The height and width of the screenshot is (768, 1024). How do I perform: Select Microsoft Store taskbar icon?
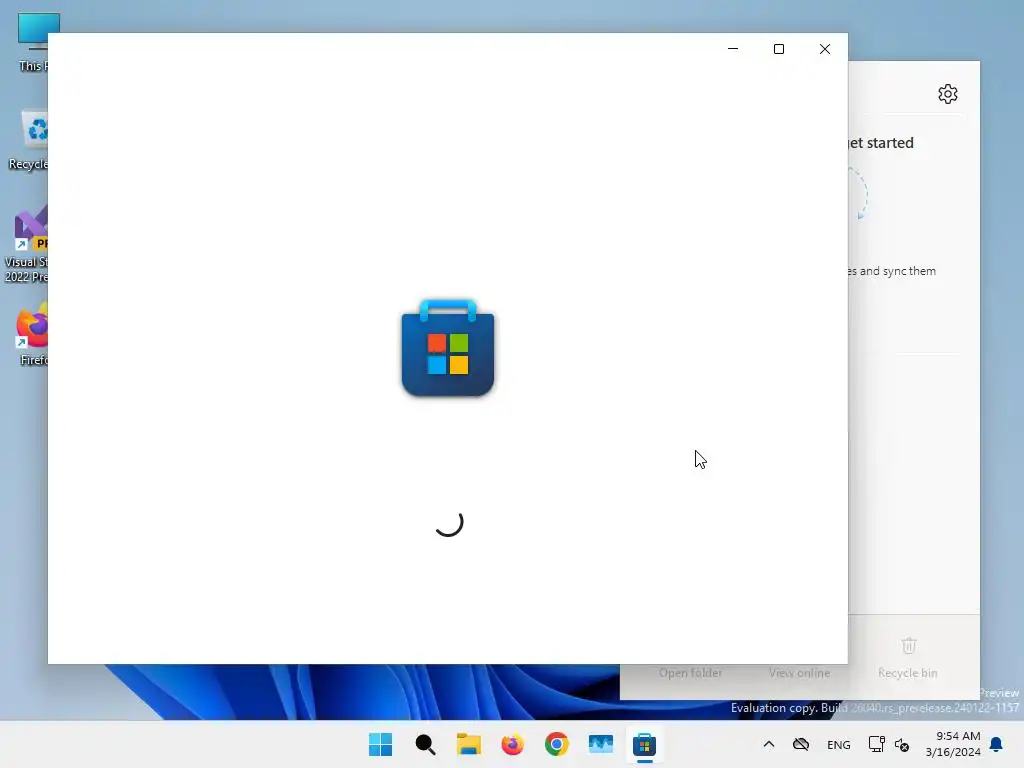pos(644,744)
